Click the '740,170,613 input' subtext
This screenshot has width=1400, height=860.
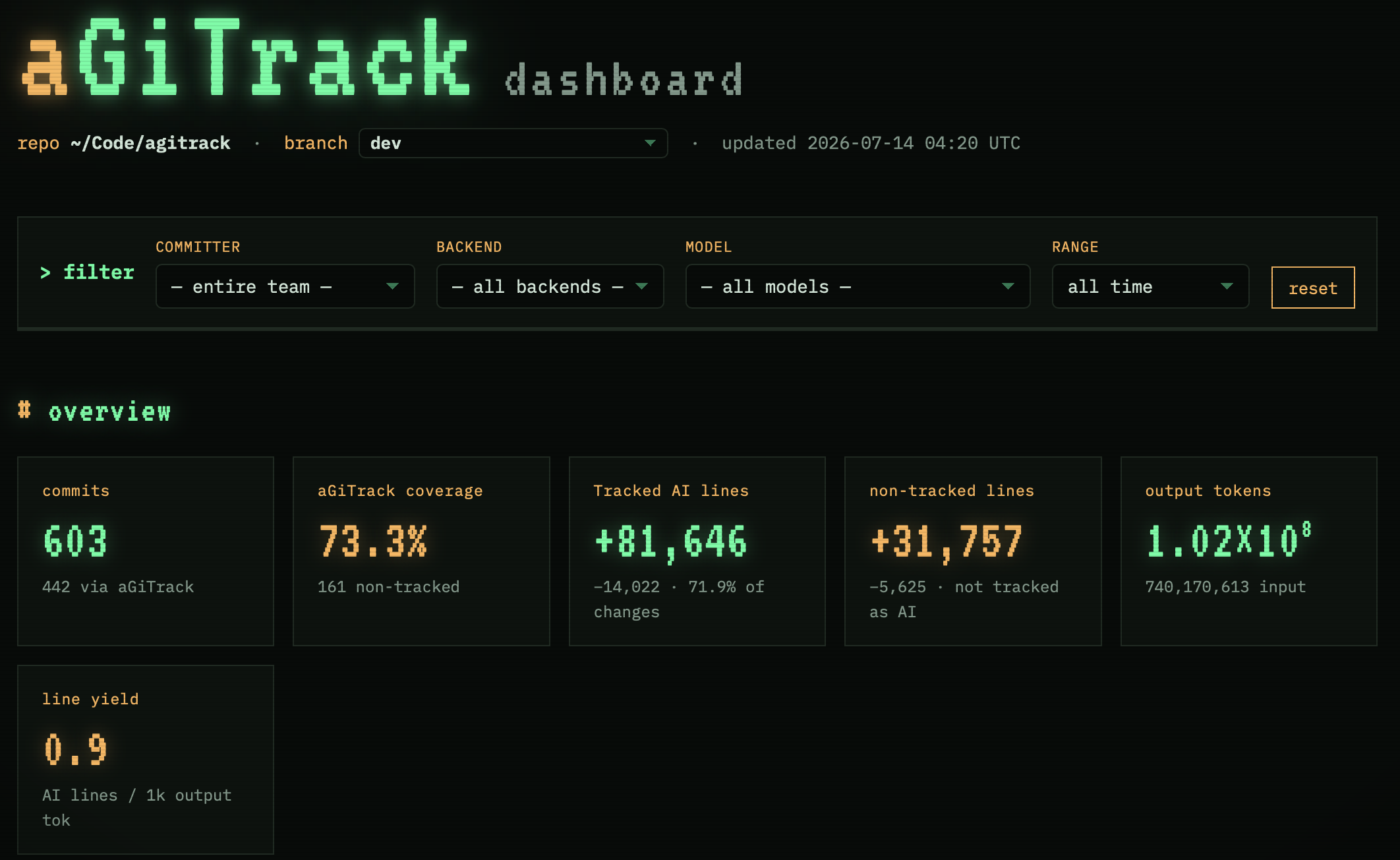coord(1225,587)
